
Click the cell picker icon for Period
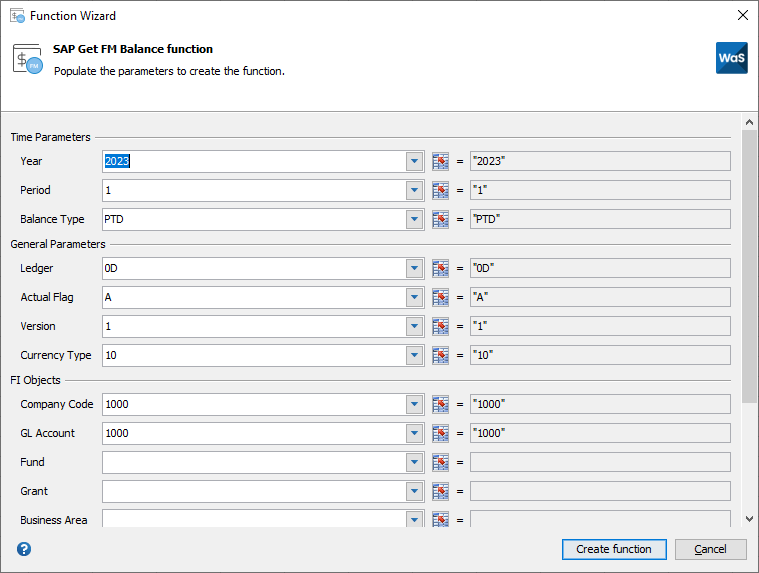(440, 190)
